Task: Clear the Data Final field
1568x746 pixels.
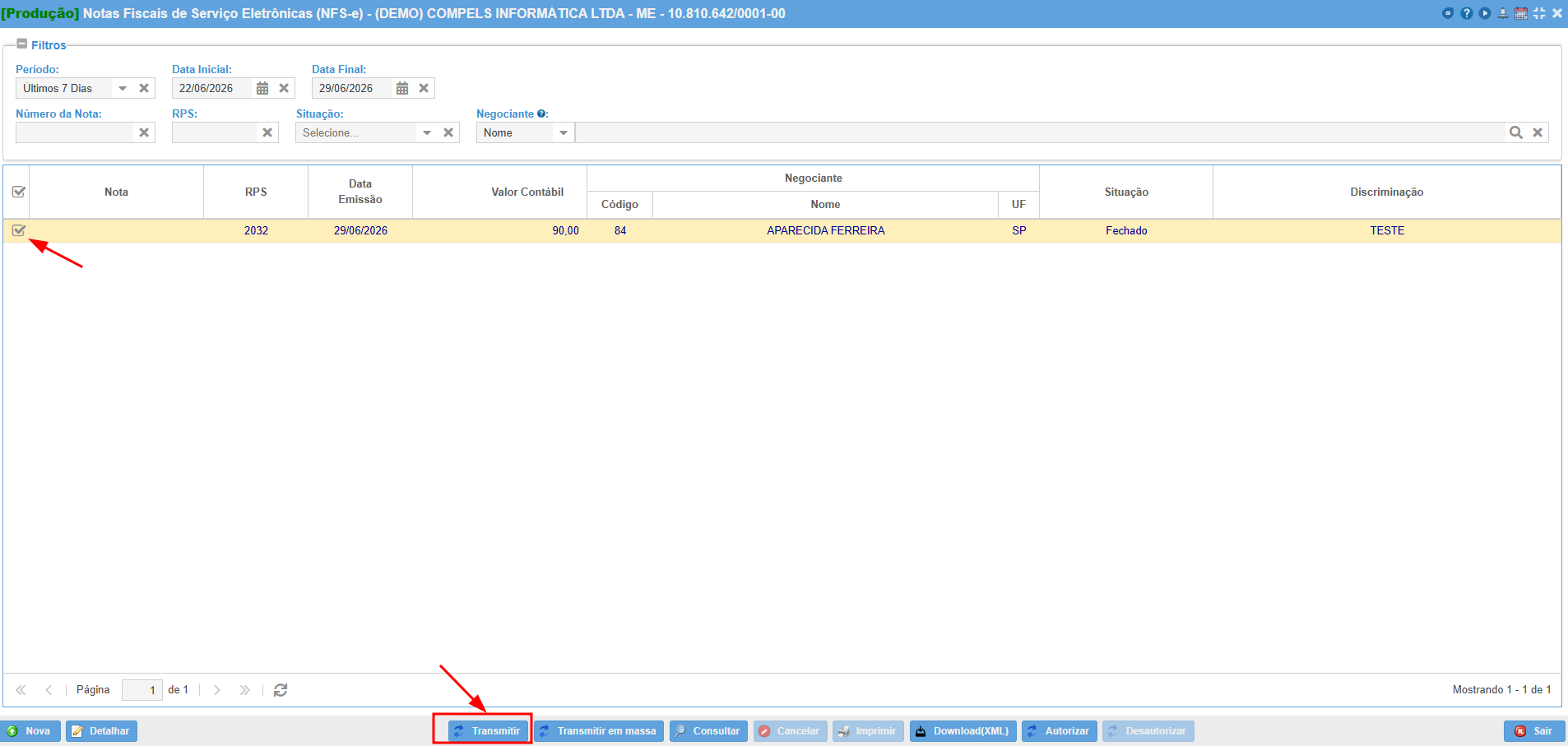Action: [x=424, y=88]
